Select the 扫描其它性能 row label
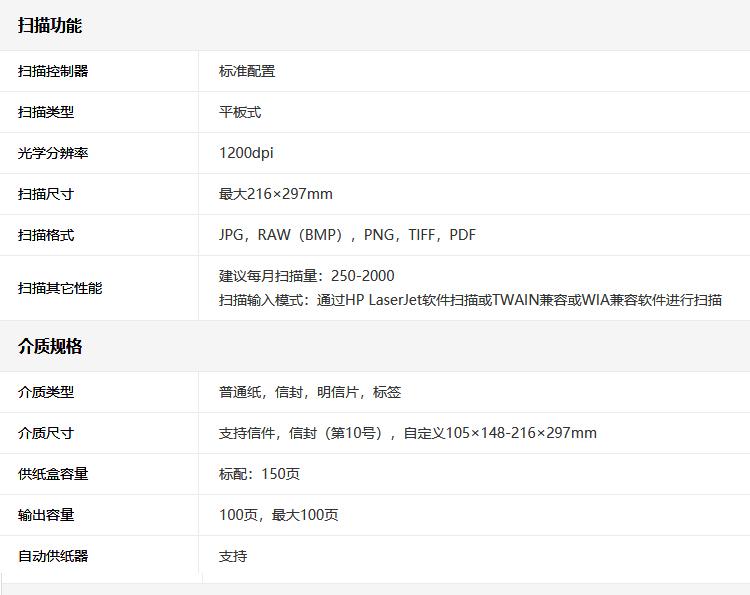 click(60, 288)
